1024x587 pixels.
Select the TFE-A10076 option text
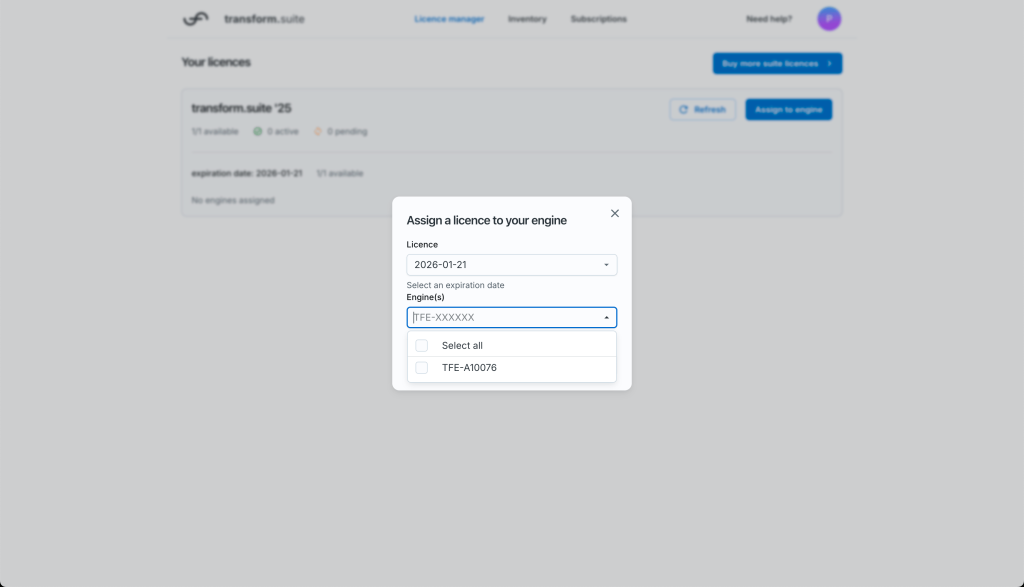[469, 368]
